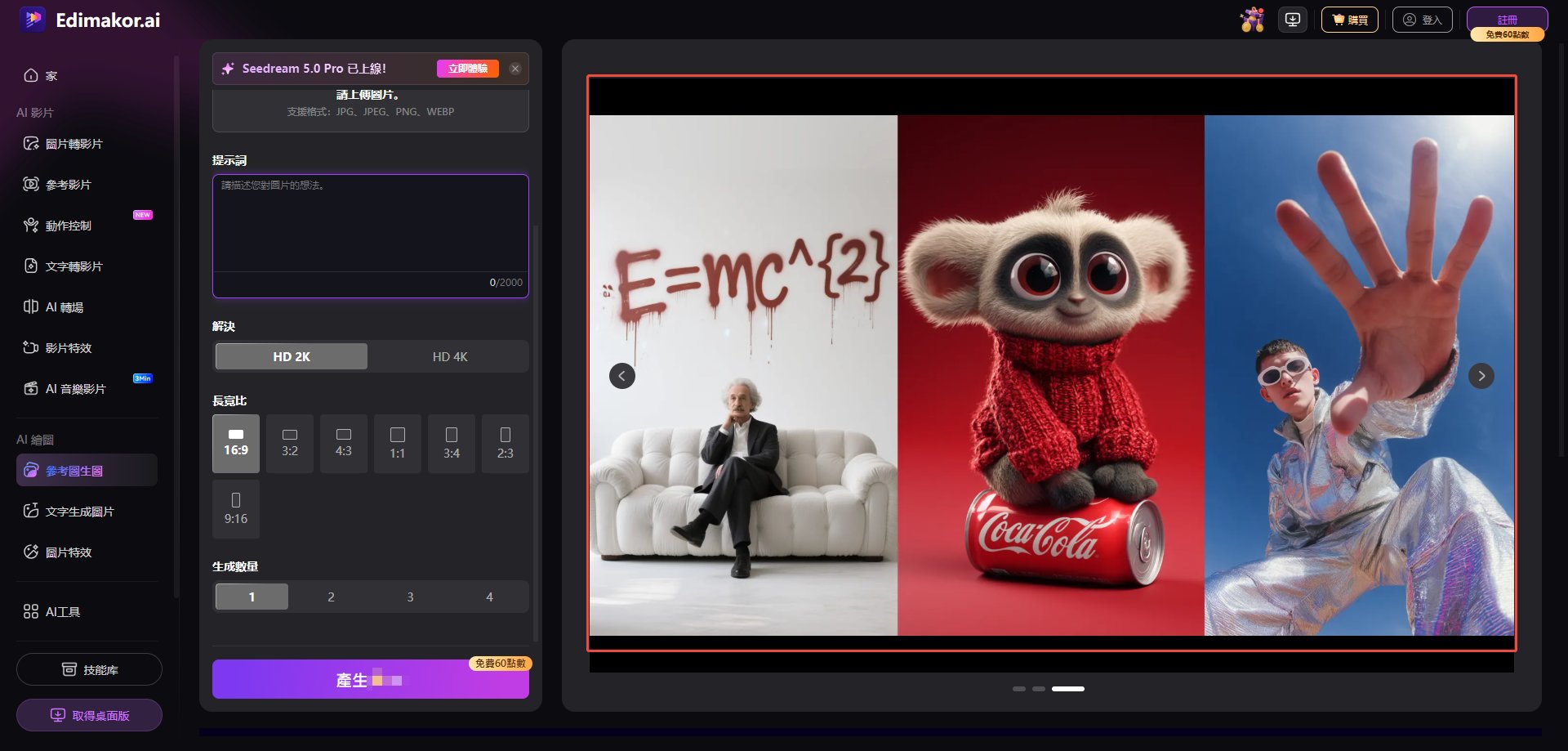The width and height of the screenshot is (1568, 751).
Task: Click 立即體驗 on Seedream banner
Action: tap(468, 69)
